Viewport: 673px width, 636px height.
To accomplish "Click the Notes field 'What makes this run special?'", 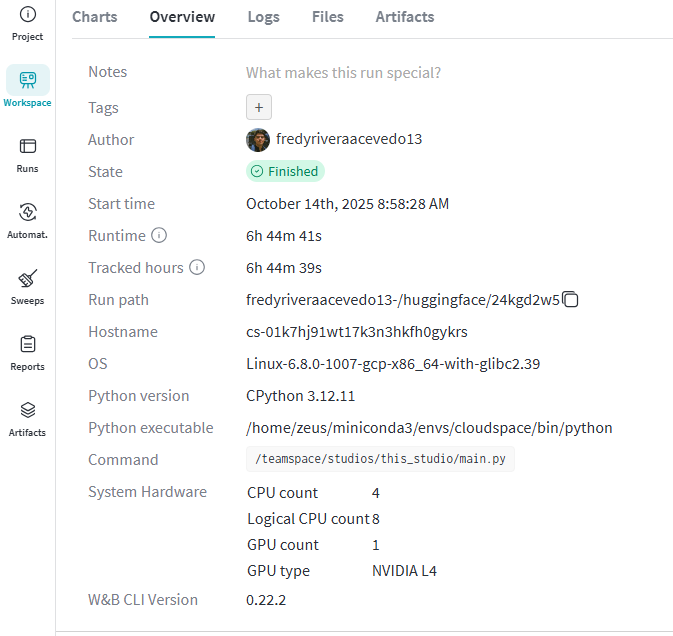I will tap(343, 73).
